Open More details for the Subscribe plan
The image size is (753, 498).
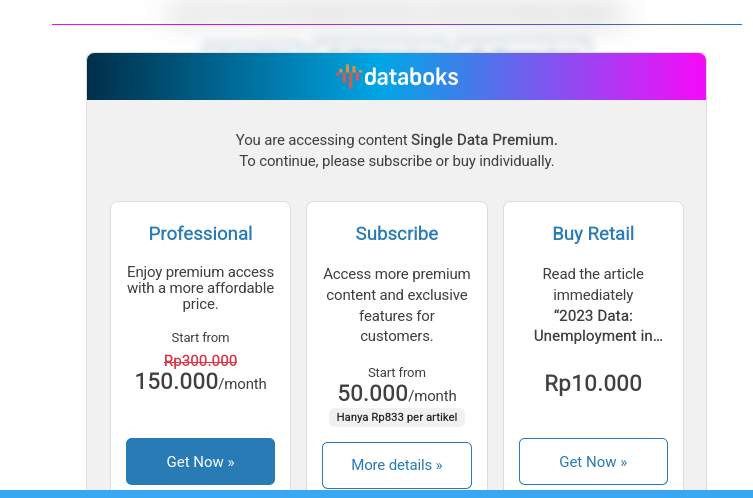pos(396,465)
